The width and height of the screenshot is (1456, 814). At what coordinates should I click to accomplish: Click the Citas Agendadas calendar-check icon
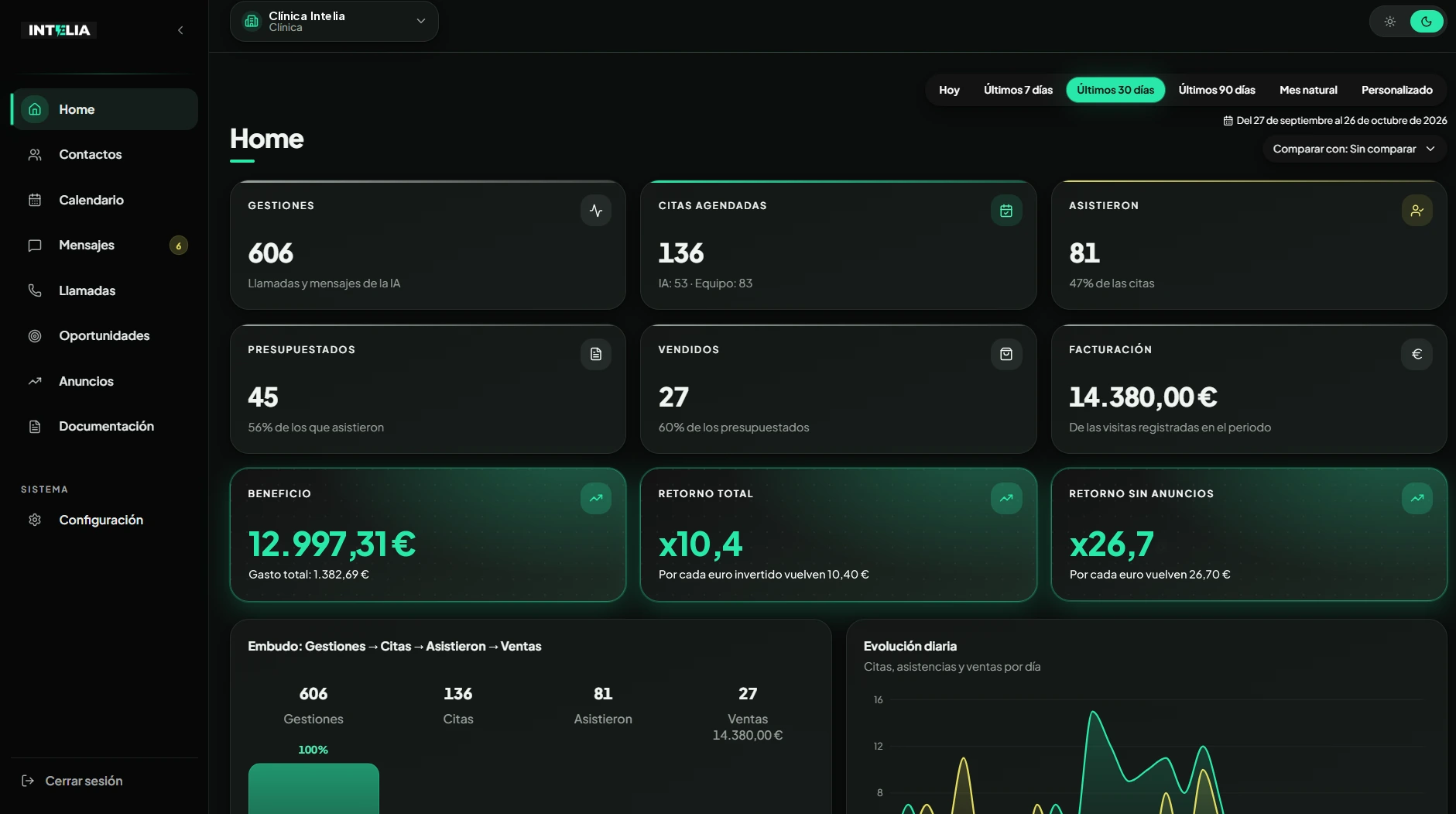coord(1006,211)
